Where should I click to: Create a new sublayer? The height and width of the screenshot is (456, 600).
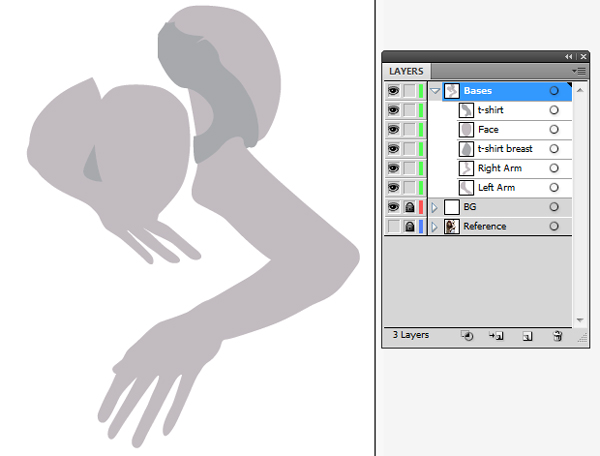point(496,336)
